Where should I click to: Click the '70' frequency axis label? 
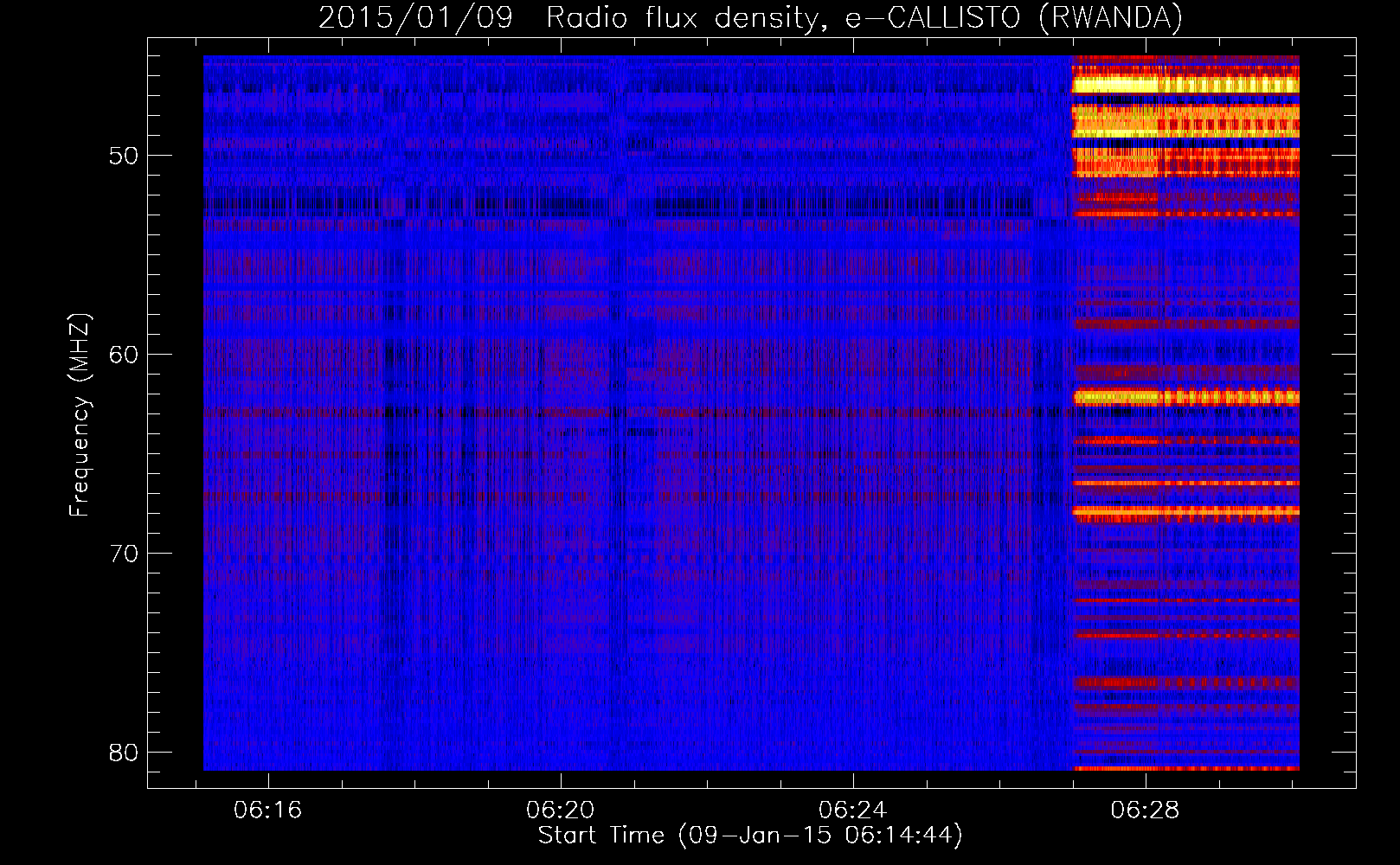pos(124,554)
